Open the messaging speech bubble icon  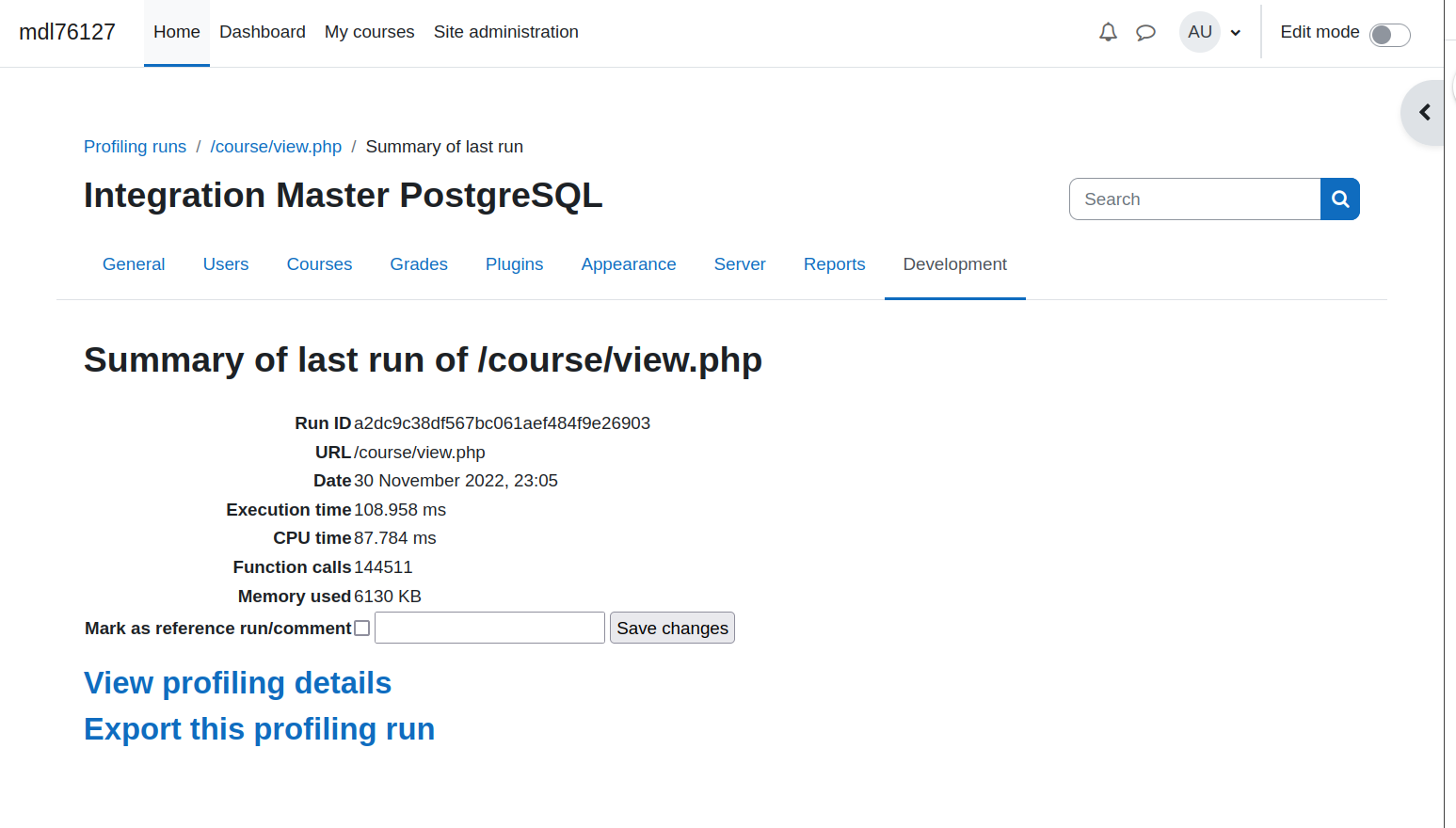[x=1145, y=33]
